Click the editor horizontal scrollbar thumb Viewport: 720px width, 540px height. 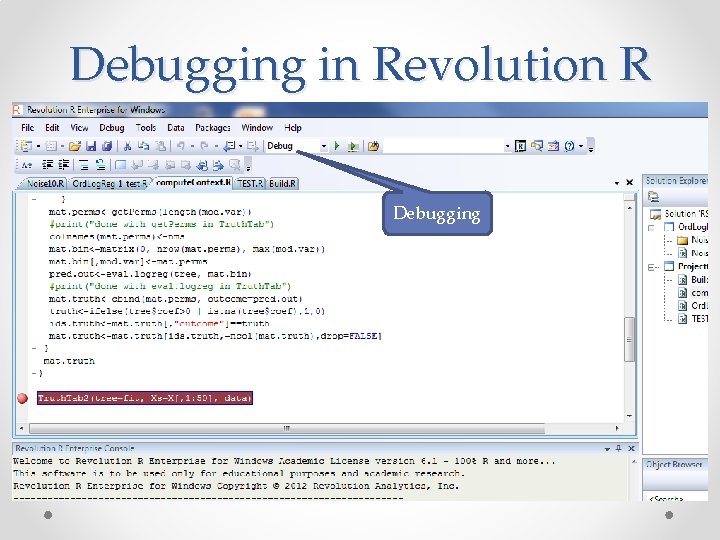287,428
